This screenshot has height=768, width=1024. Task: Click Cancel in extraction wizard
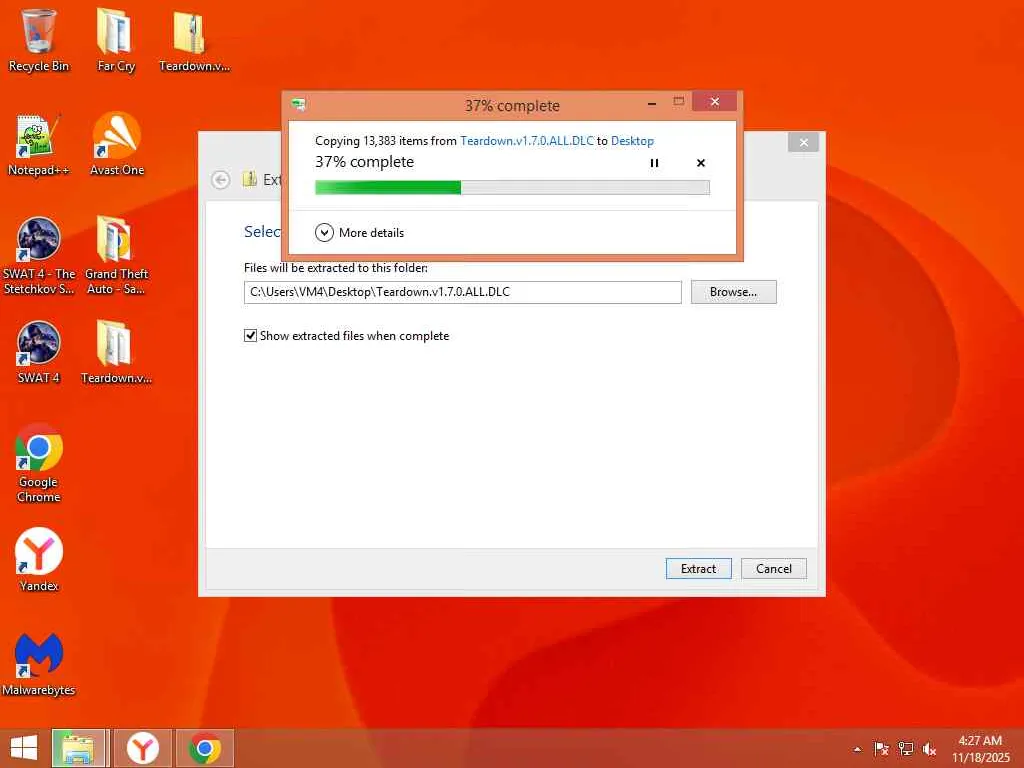click(x=774, y=569)
